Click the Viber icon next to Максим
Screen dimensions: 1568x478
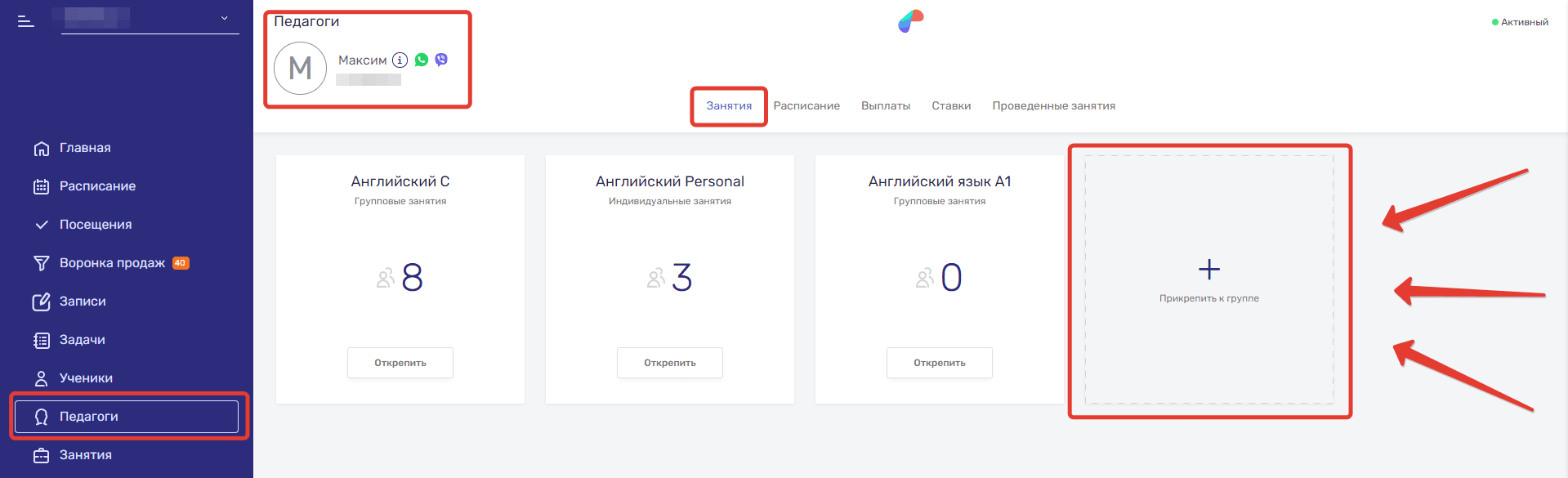click(441, 60)
